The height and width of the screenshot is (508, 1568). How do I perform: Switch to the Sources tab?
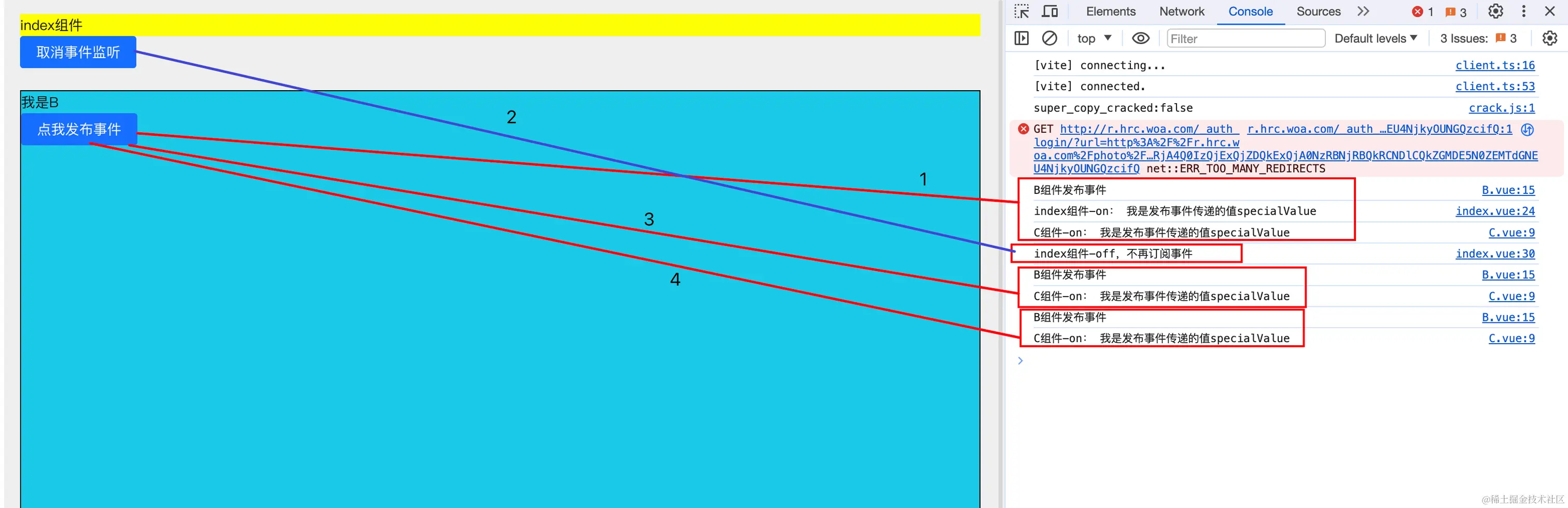coord(1319,11)
